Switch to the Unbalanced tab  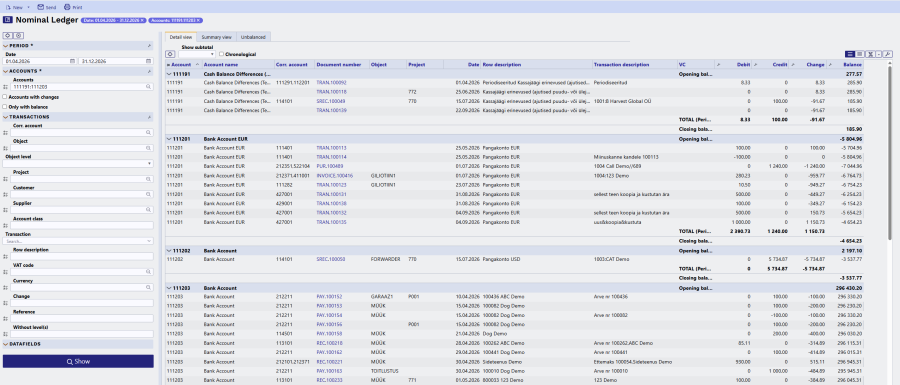(253, 37)
